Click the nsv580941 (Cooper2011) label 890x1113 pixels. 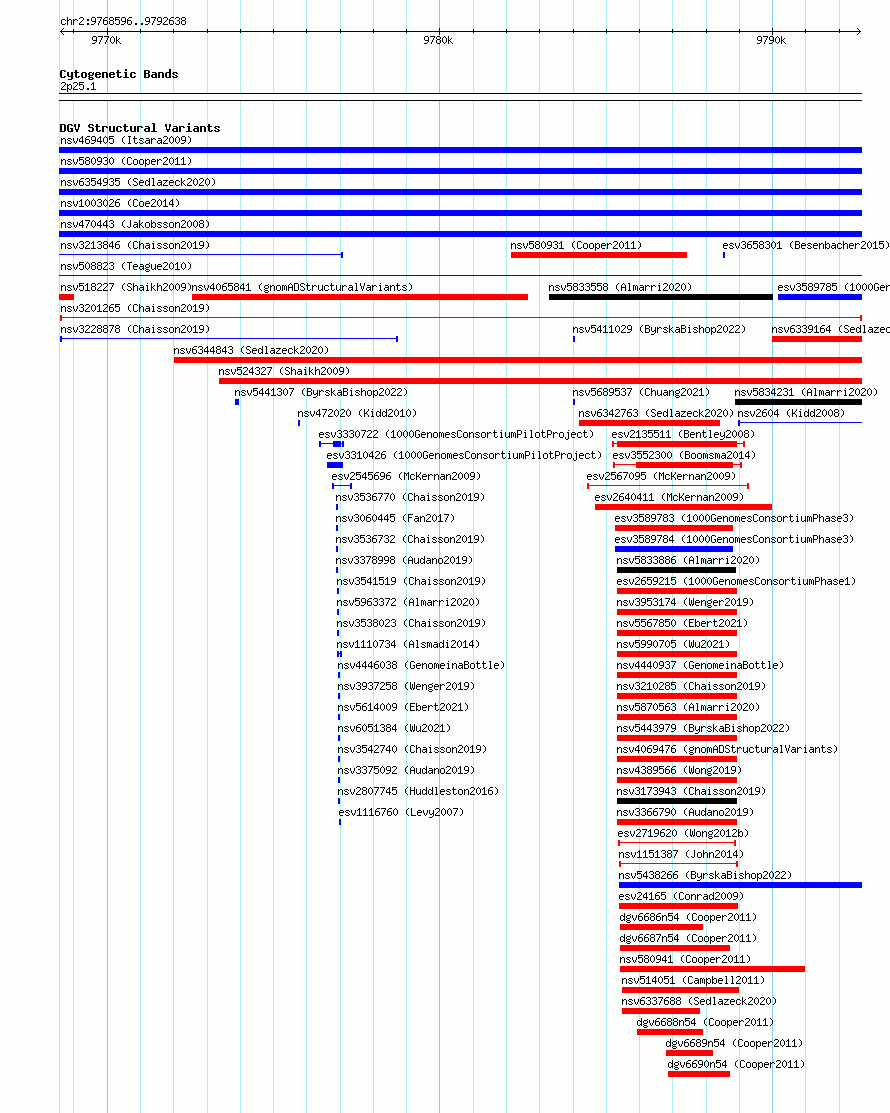[685, 960]
